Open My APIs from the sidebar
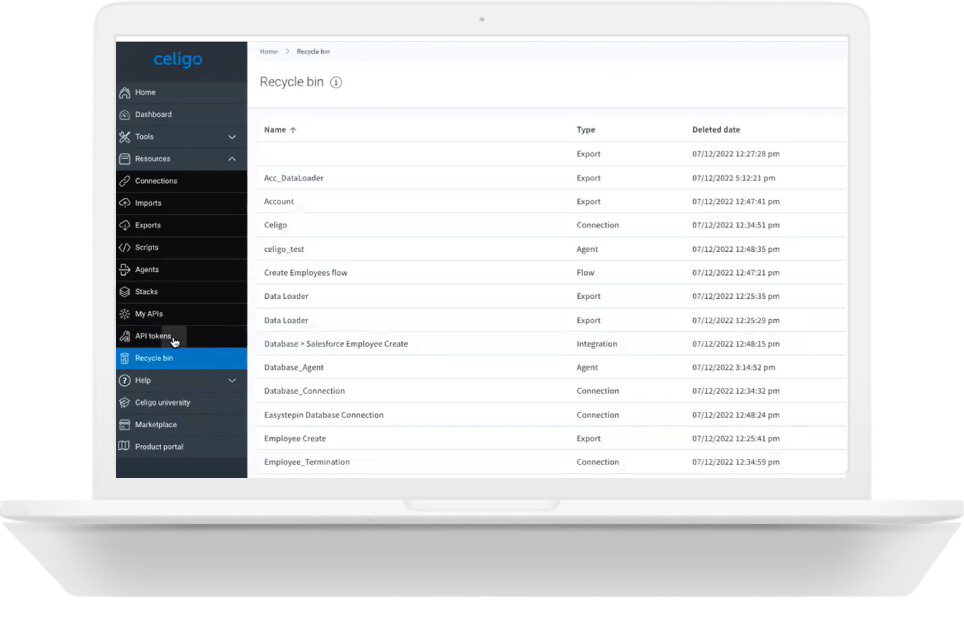Image resolution: width=964 pixels, height=624 pixels. (149, 314)
